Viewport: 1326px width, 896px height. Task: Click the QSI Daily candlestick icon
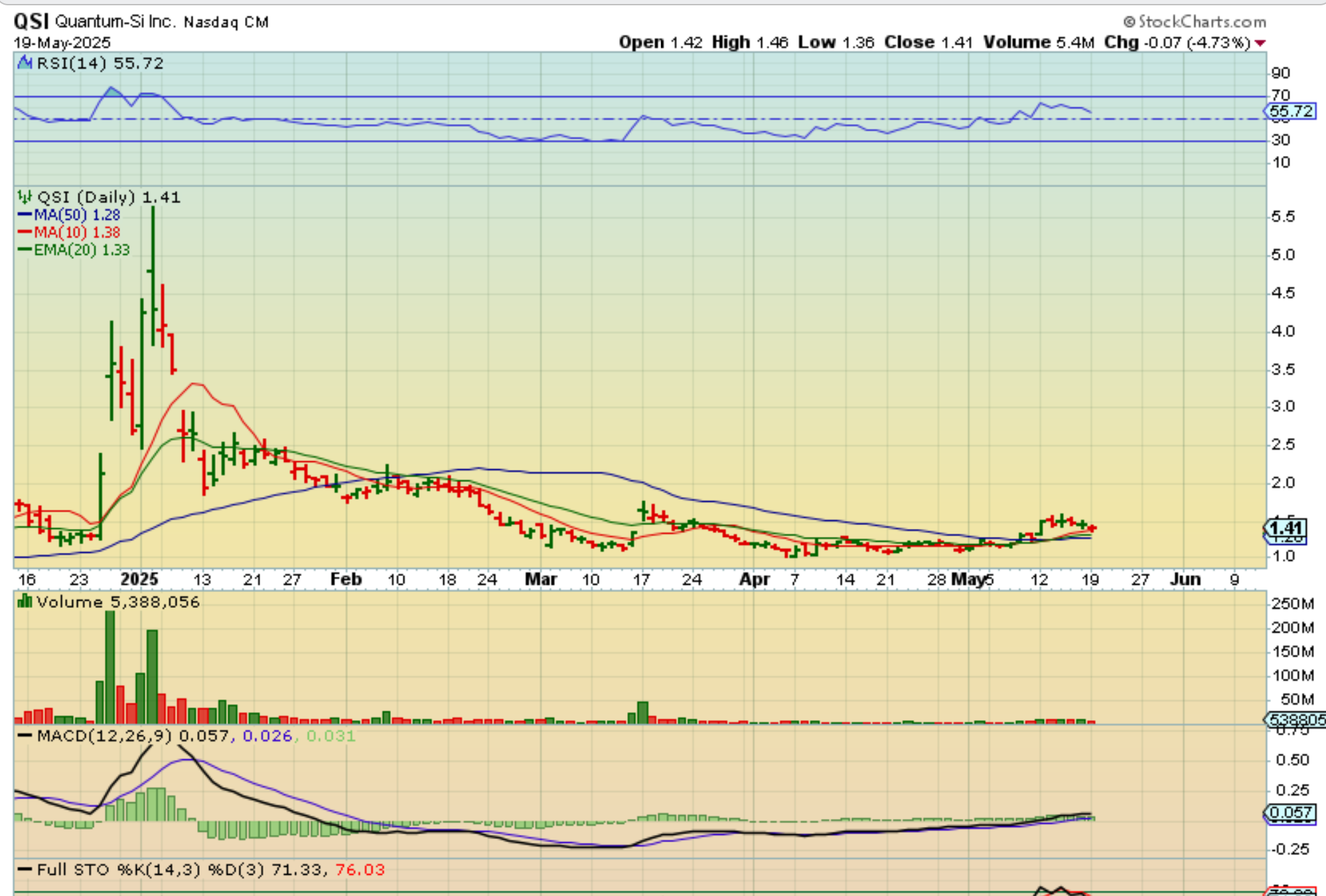tap(25, 196)
